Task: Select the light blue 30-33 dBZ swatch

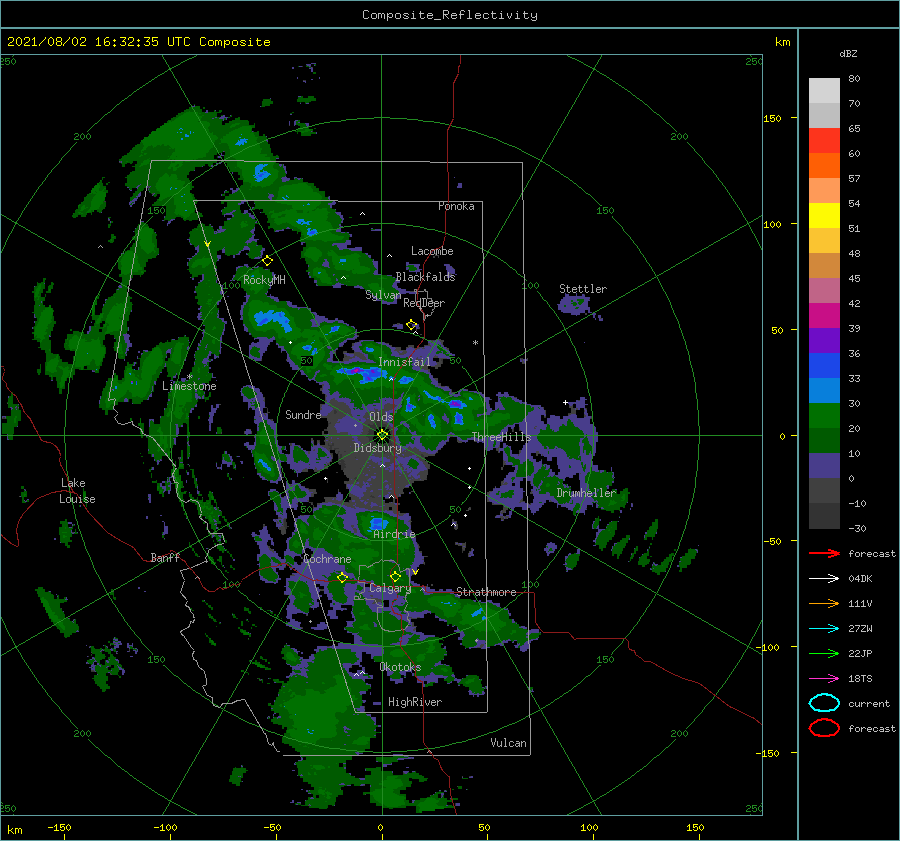Action: 824,391
